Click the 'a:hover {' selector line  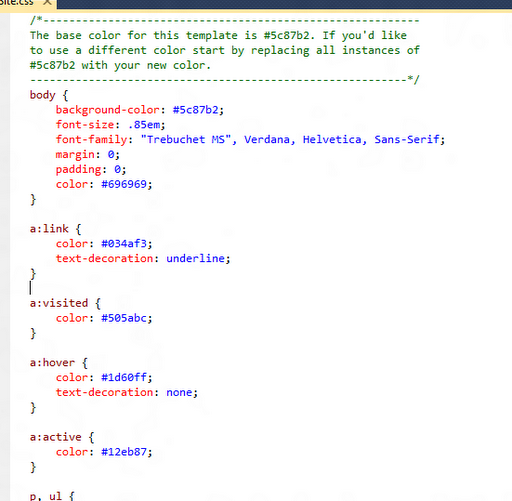click(59, 363)
